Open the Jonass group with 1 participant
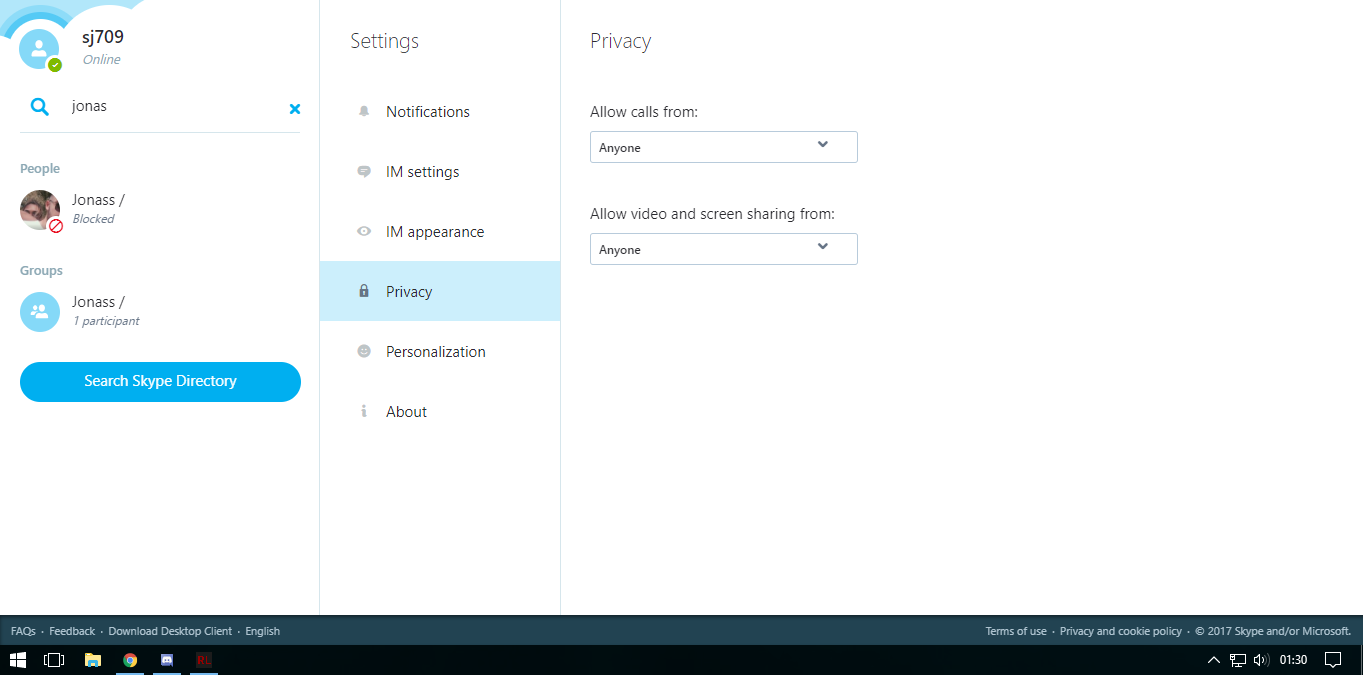Image resolution: width=1363 pixels, height=675 pixels. tap(160, 312)
